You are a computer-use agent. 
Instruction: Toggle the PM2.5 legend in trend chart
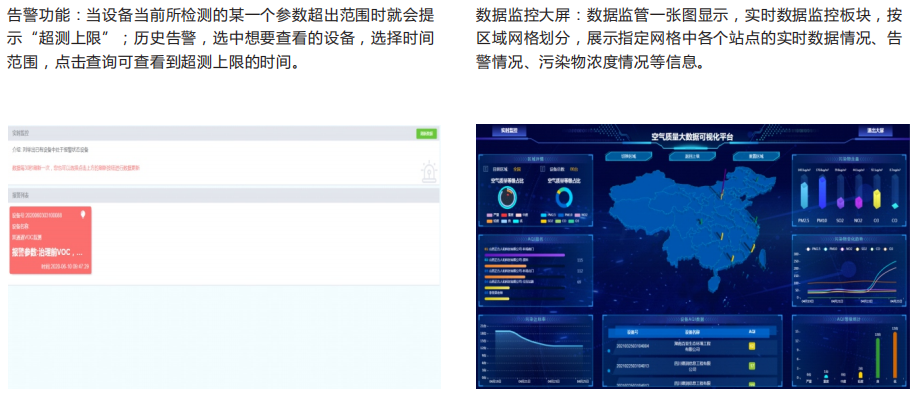click(813, 249)
